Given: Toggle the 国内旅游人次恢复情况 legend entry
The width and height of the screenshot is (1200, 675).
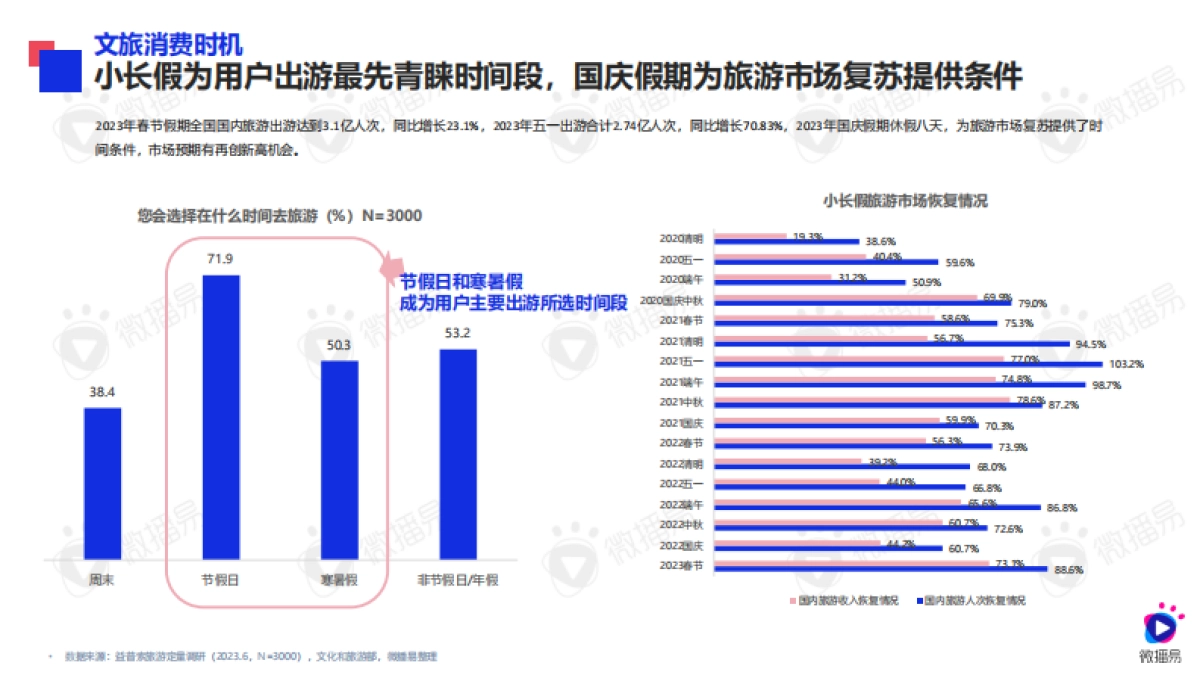Looking at the screenshot, I should point(977,598).
